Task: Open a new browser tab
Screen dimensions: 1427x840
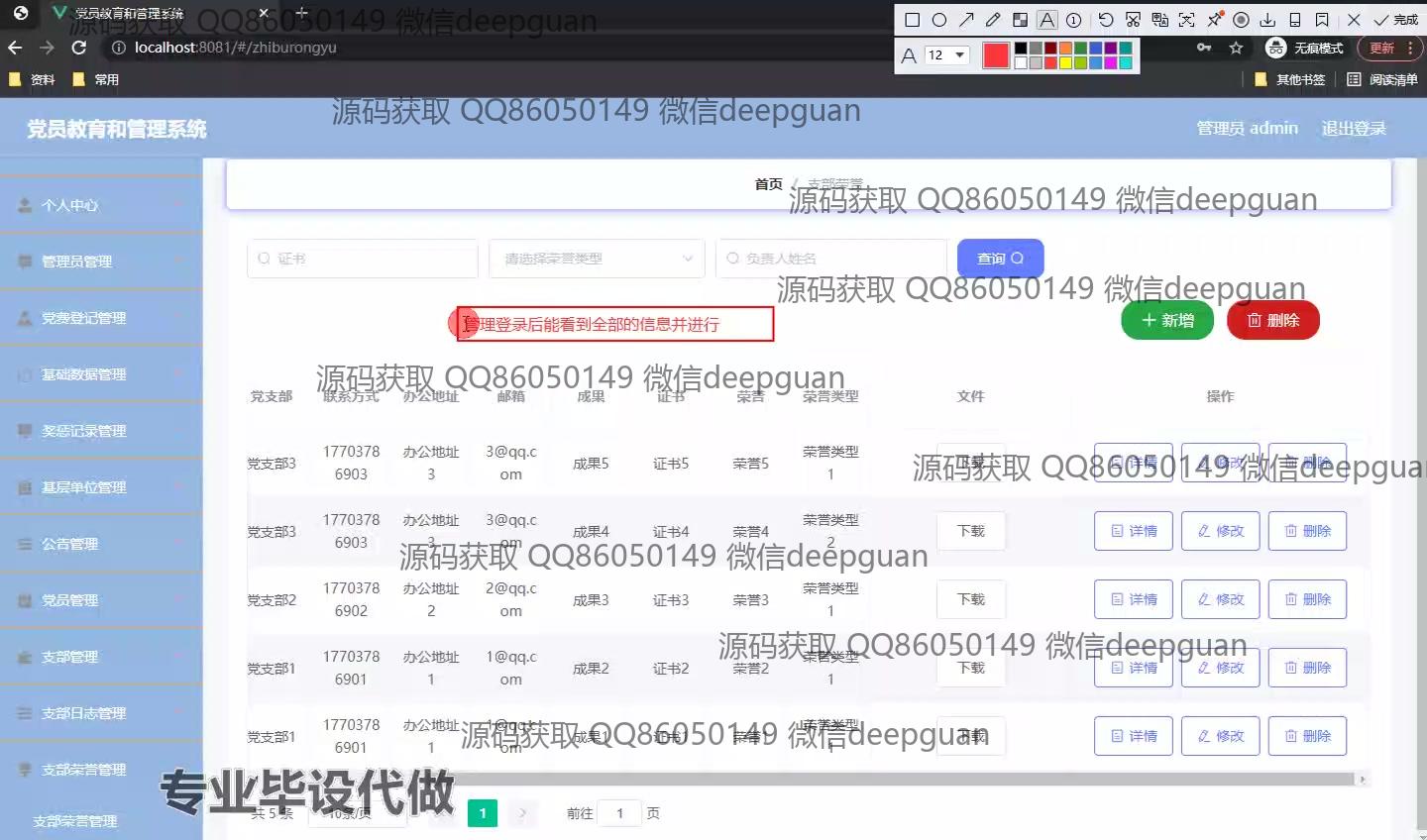Action: pyautogui.click(x=301, y=14)
